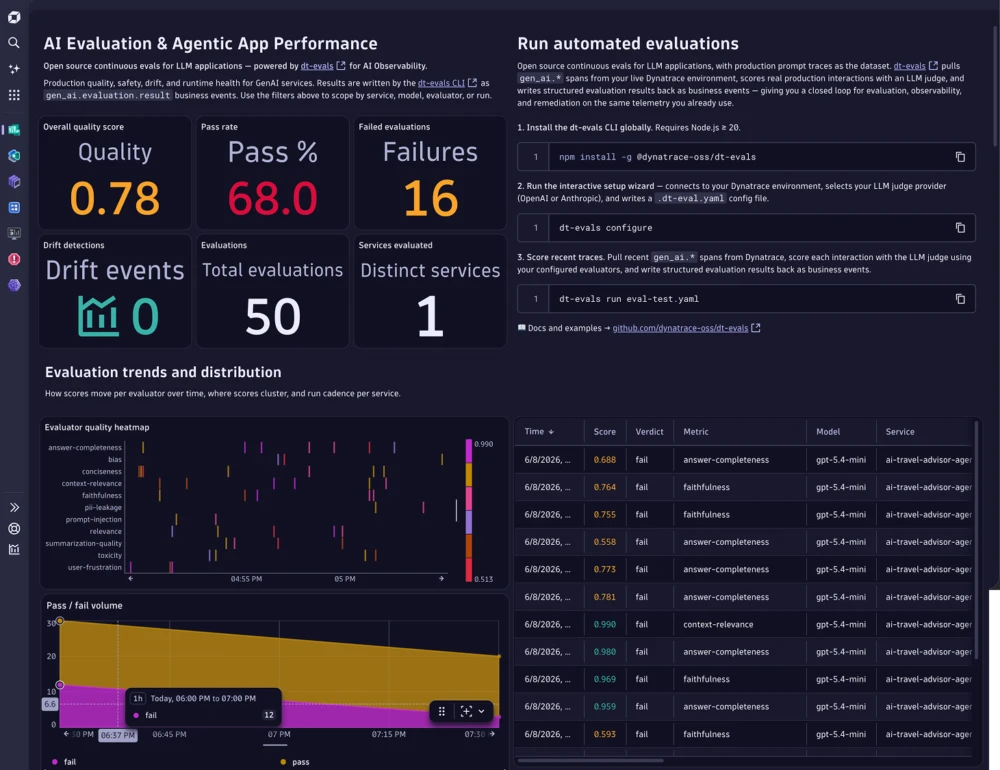1000x770 pixels.
Task: Open github.com/dynatrace-oss/dt-evals link
Action: pos(680,328)
